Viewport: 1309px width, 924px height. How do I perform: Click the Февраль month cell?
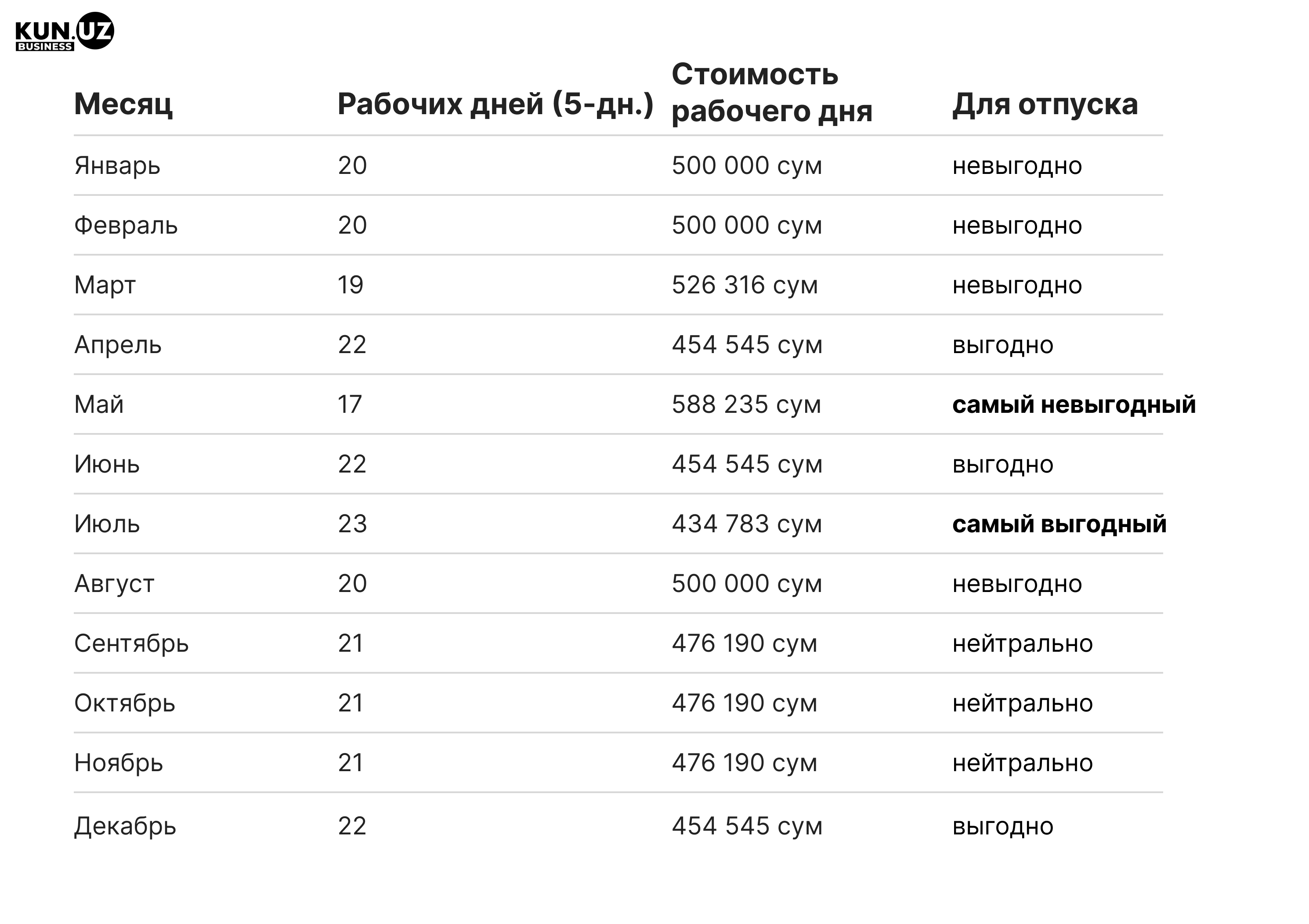click(126, 226)
